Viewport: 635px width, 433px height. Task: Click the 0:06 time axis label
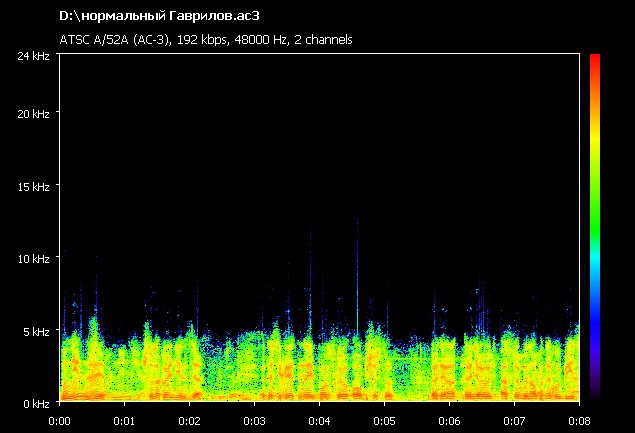click(x=450, y=421)
